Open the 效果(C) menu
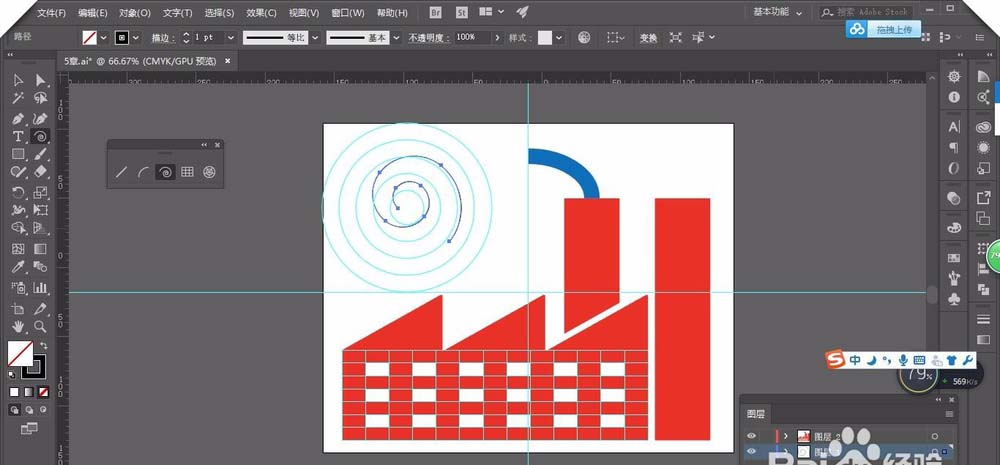 (x=261, y=13)
